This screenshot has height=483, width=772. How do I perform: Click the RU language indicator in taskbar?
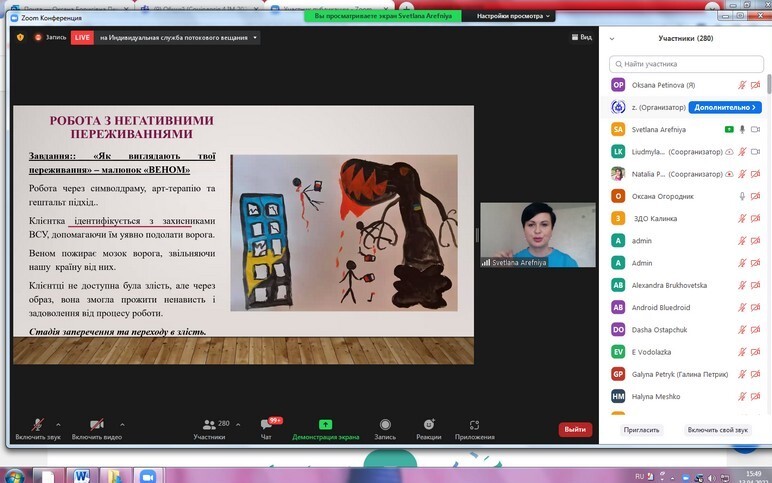point(639,476)
